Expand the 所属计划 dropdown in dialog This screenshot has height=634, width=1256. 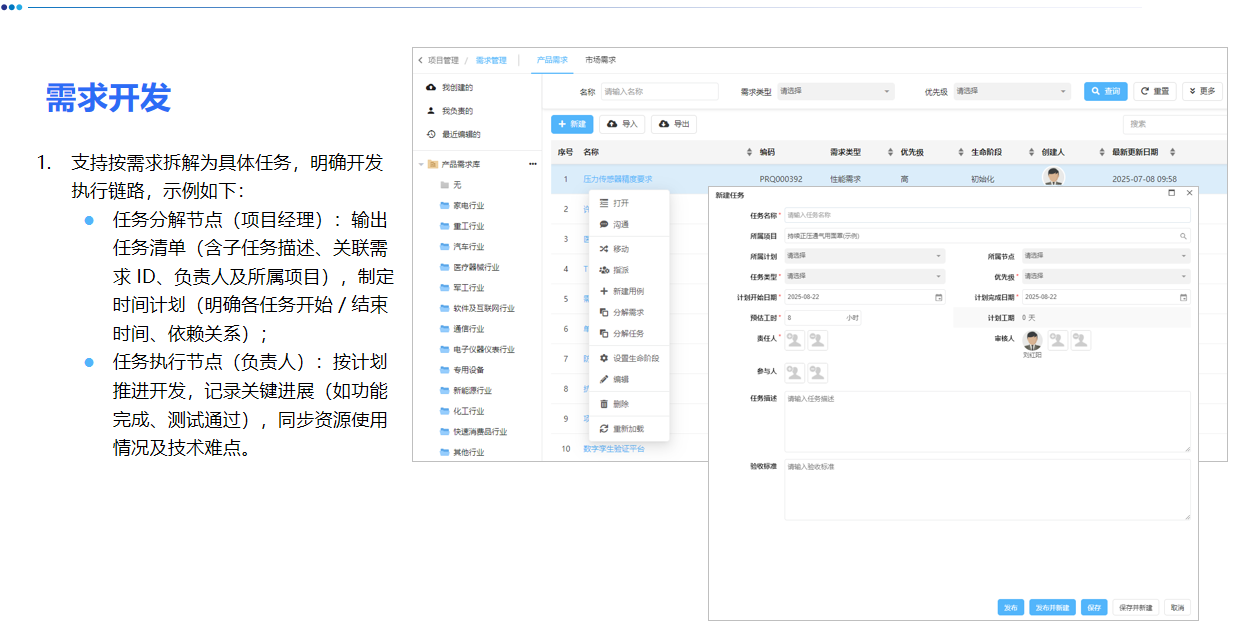pyautogui.click(x=864, y=255)
